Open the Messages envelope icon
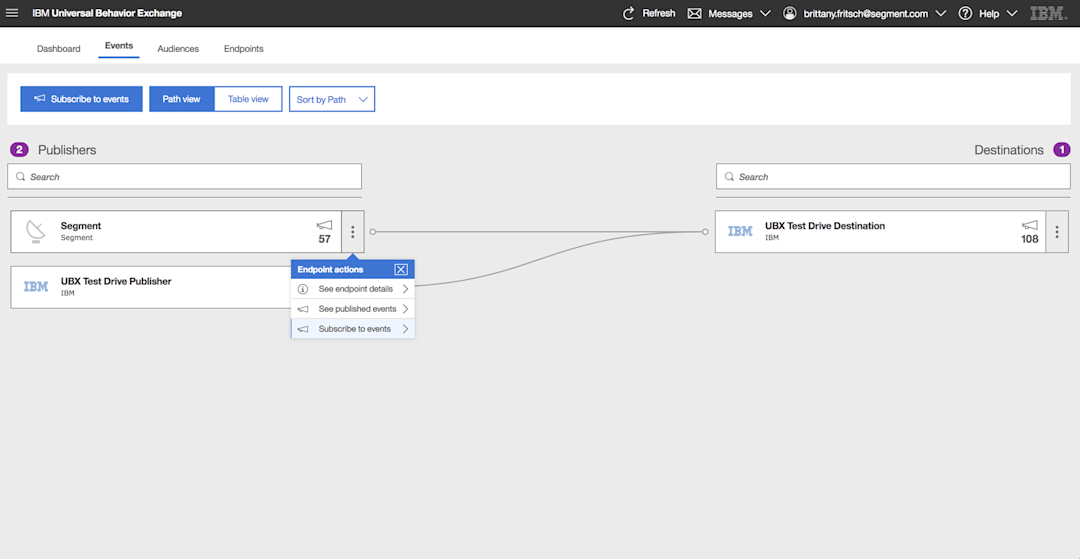Image resolution: width=1080 pixels, height=559 pixels. point(694,14)
